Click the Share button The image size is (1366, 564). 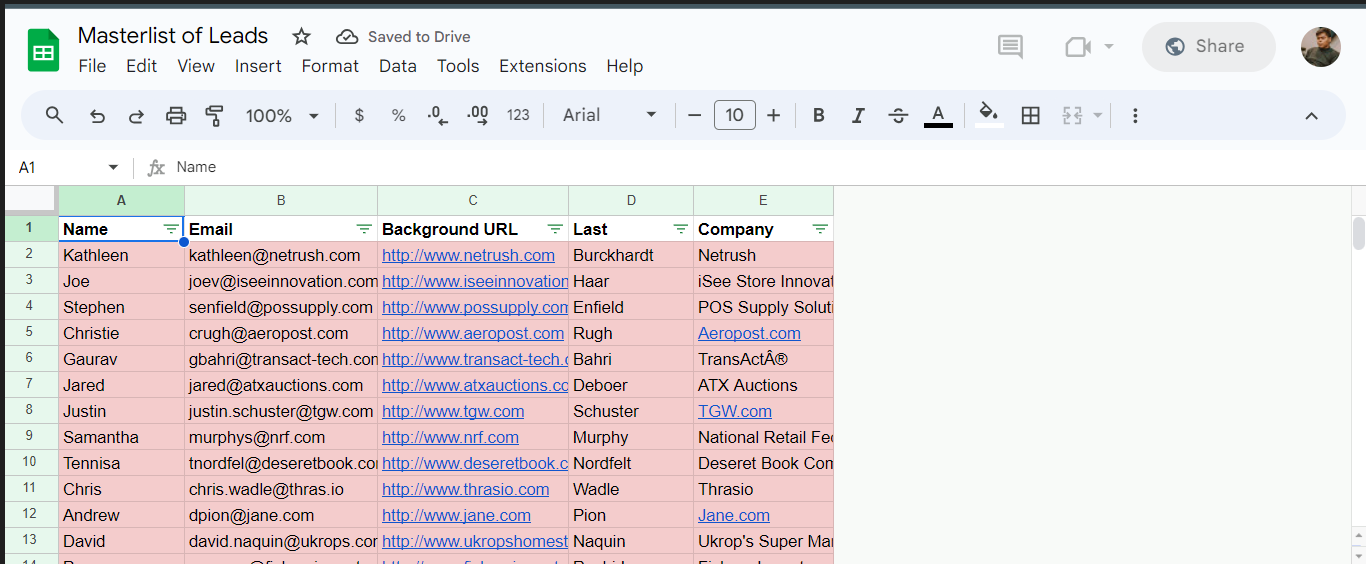click(1208, 46)
